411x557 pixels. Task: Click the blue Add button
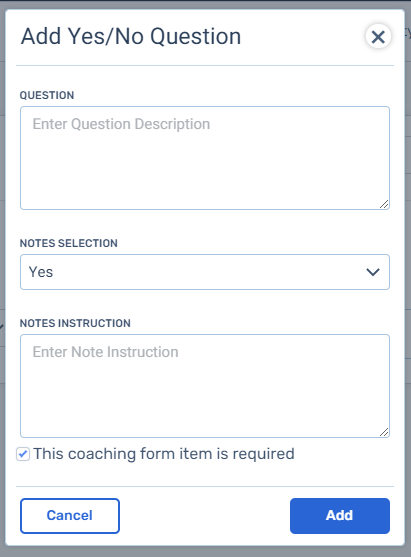(340, 516)
